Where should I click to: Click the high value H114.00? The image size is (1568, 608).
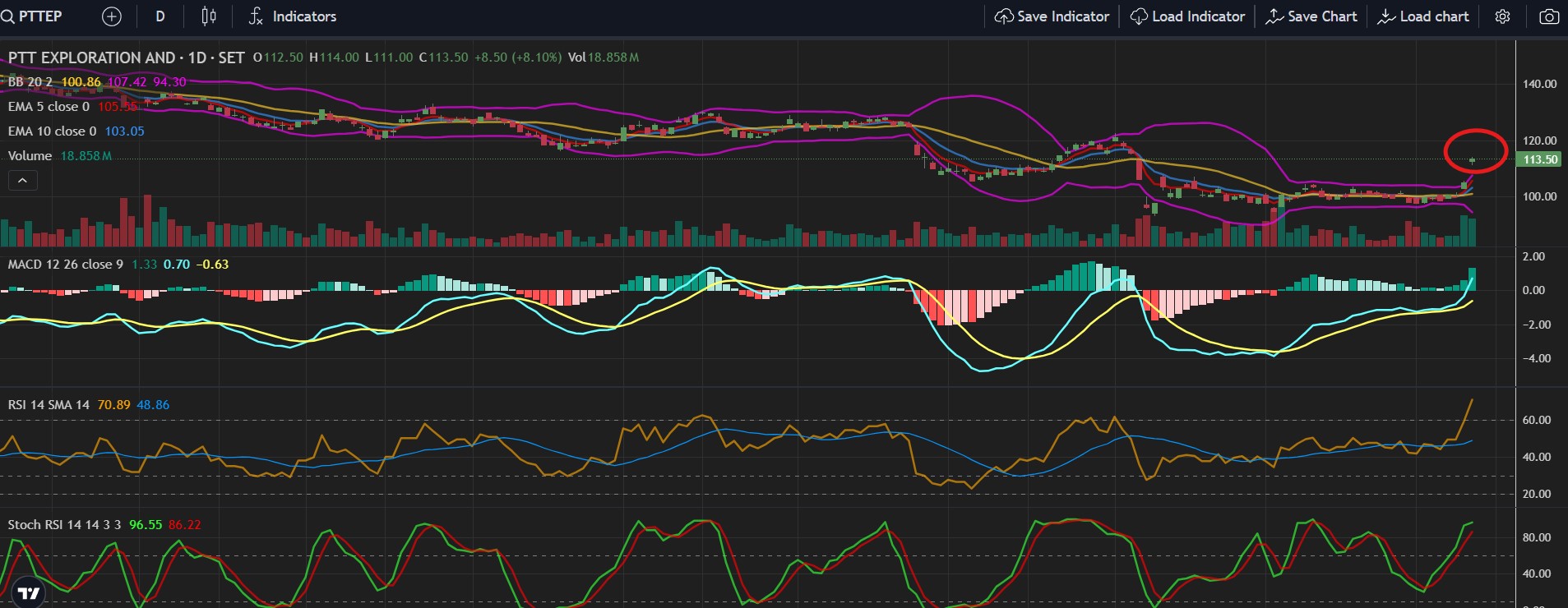334,58
